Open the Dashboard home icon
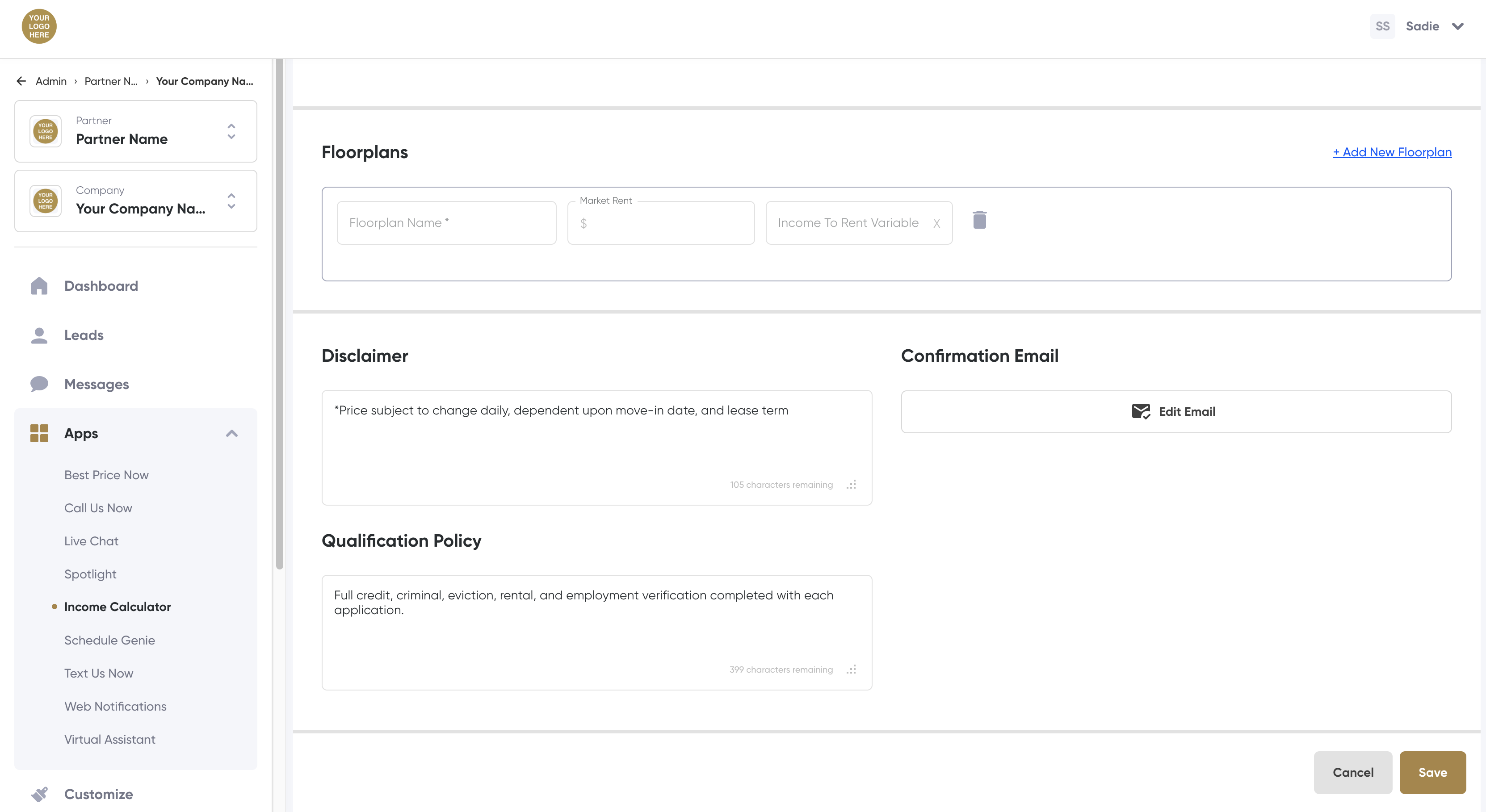The width and height of the screenshot is (1486, 812). (x=39, y=286)
